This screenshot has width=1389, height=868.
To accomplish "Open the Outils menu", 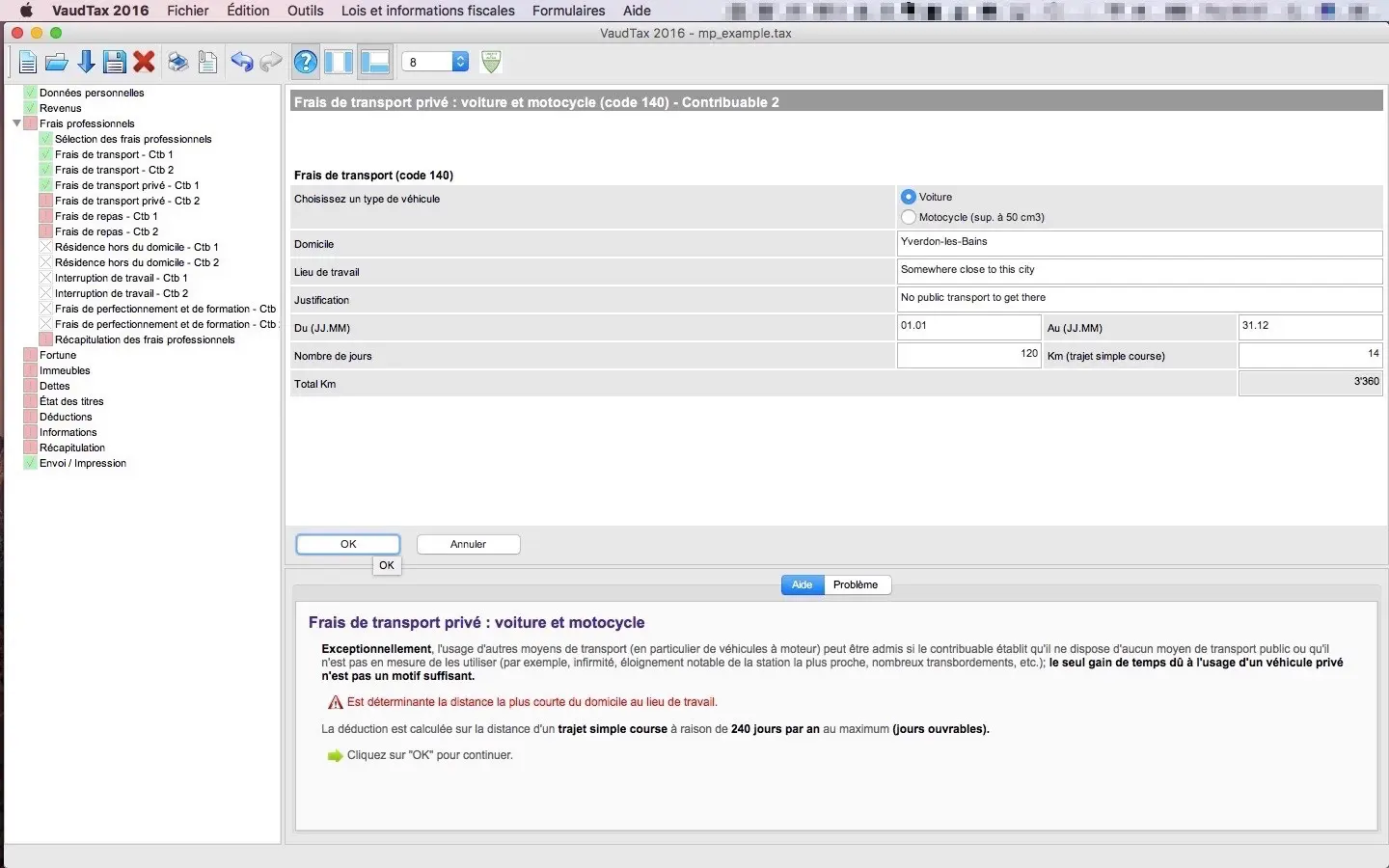I will (305, 11).
